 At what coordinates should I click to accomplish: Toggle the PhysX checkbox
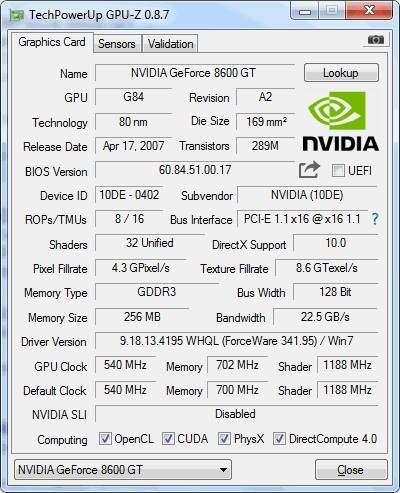[x=224, y=438]
